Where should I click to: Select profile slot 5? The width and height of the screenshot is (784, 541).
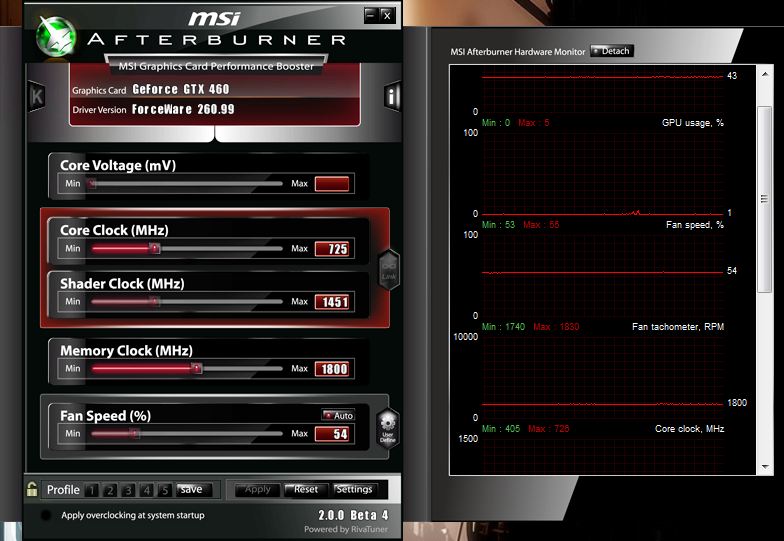pos(164,490)
